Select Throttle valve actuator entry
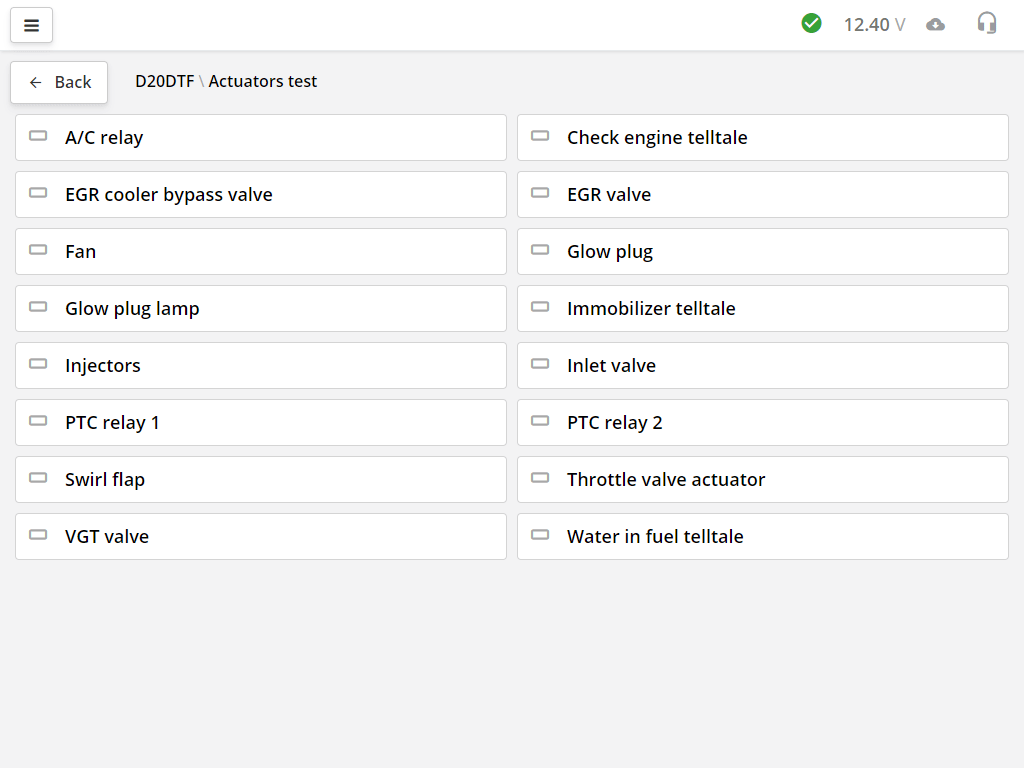Screen dimensions: 1024x768 [762, 479]
